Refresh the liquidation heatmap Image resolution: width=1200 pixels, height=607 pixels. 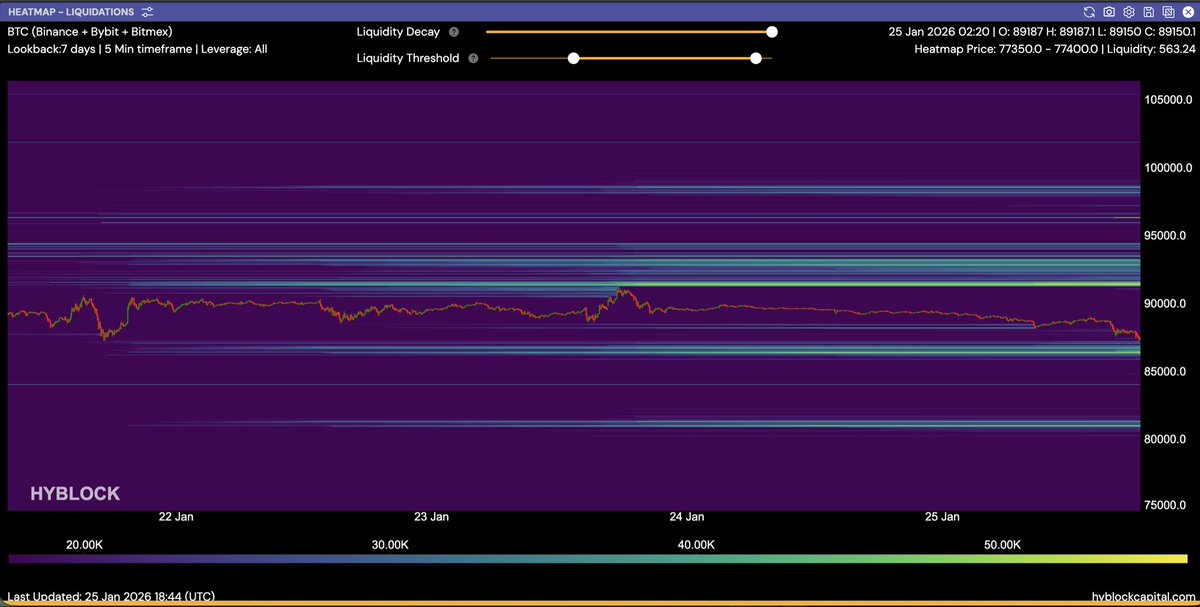click(x=1089, y=12)
